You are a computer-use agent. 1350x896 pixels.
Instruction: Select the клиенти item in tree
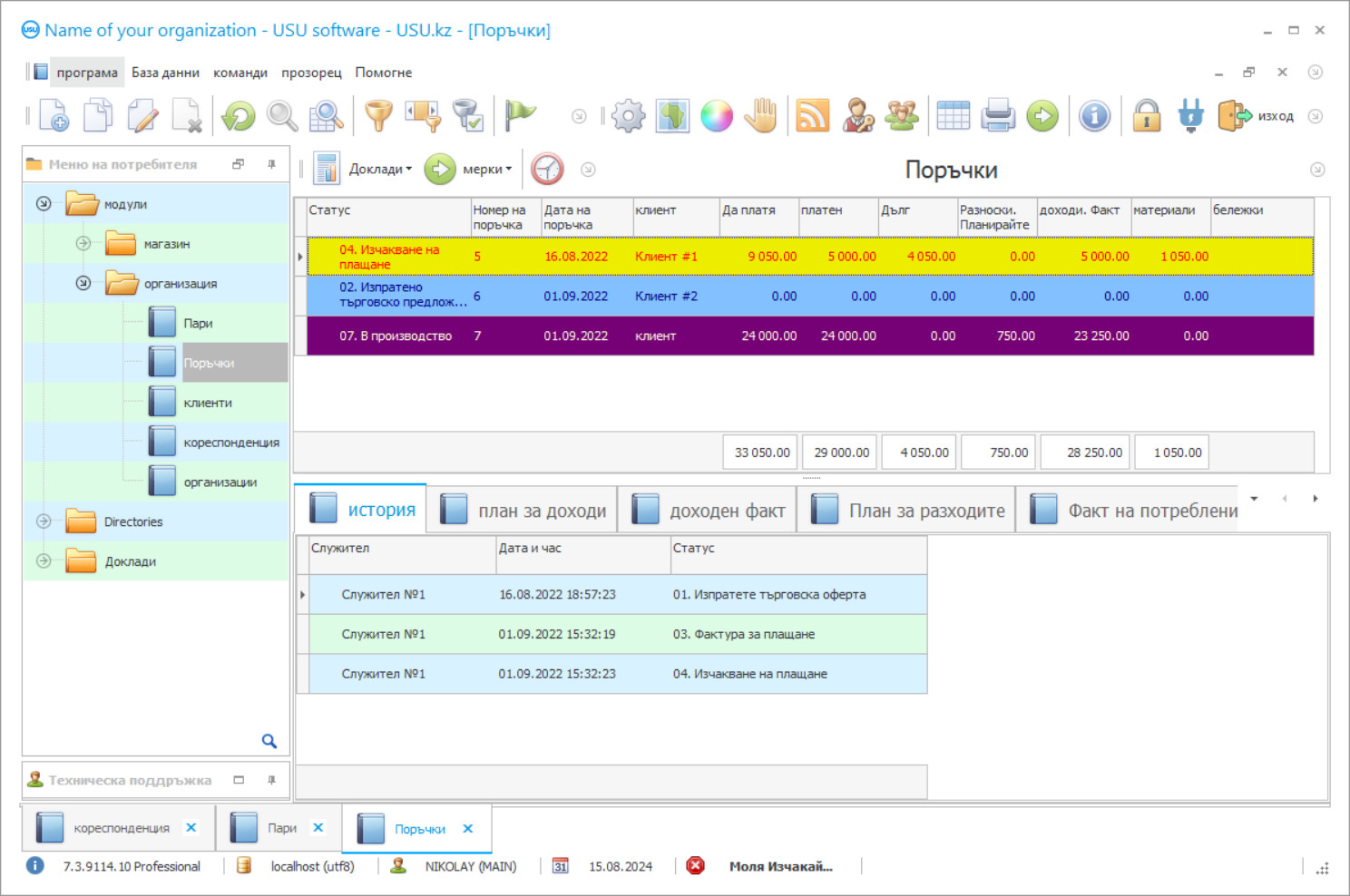click(x=208, y=403)
